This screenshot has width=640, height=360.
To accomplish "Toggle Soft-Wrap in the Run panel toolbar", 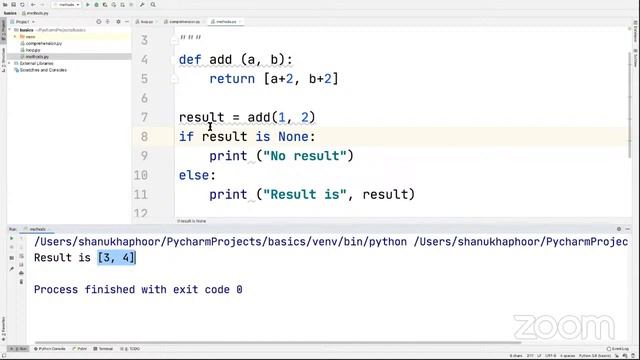I will 21,256.
